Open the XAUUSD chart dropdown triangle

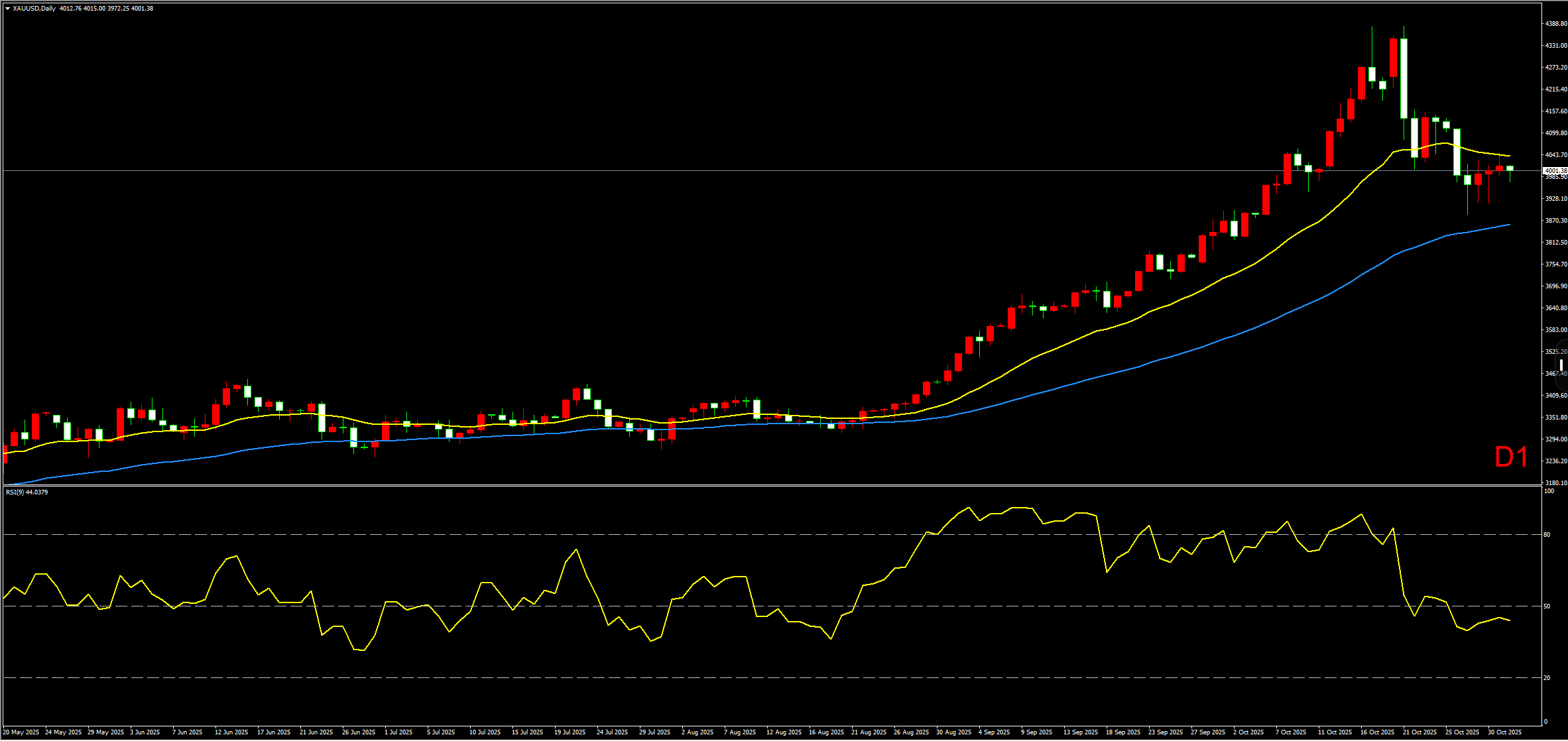[7, 9]
